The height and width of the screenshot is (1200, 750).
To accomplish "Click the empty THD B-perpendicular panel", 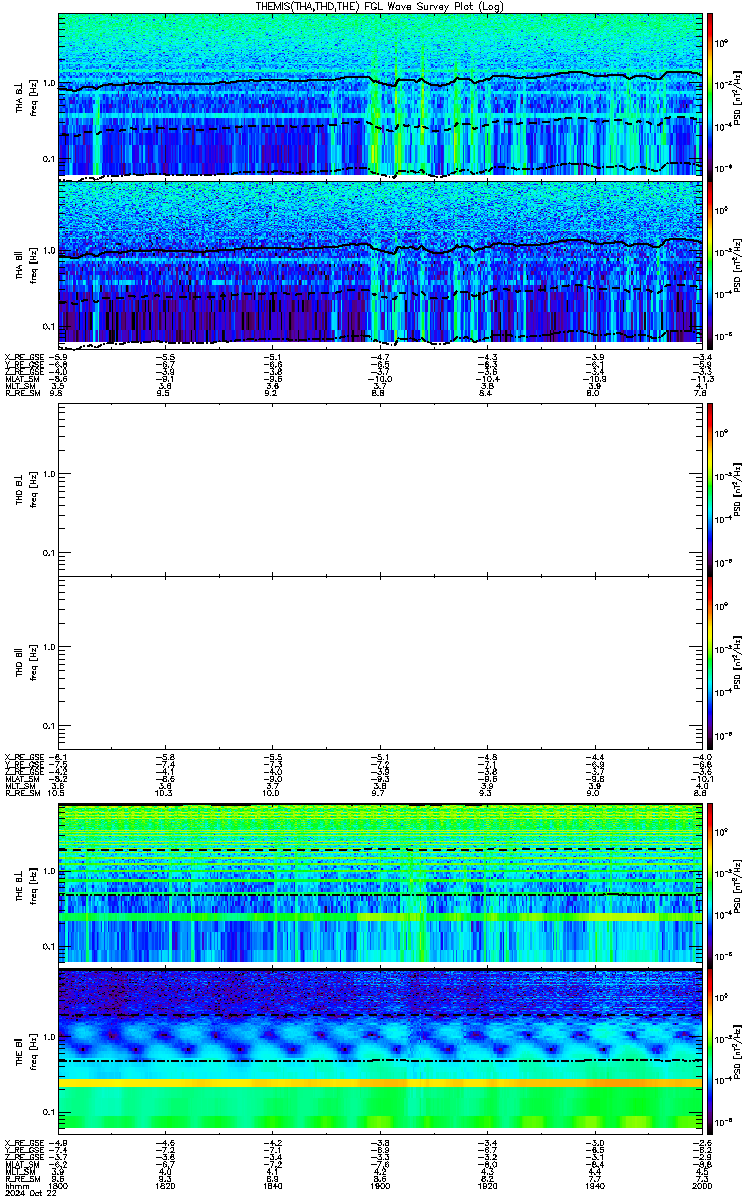I will pyautogui.click(x=381, y=489).
